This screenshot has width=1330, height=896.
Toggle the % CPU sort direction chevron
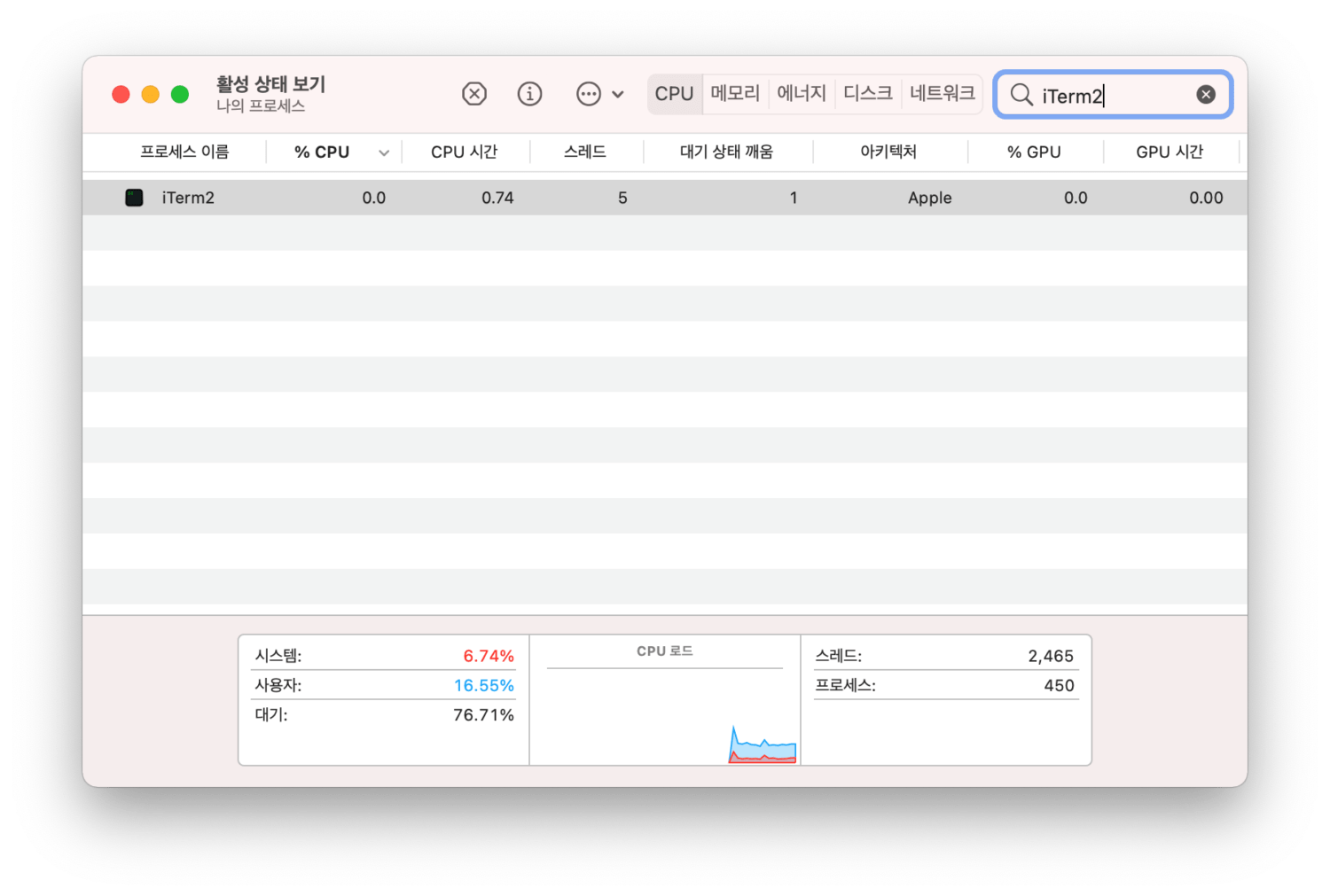click(384, 153)
